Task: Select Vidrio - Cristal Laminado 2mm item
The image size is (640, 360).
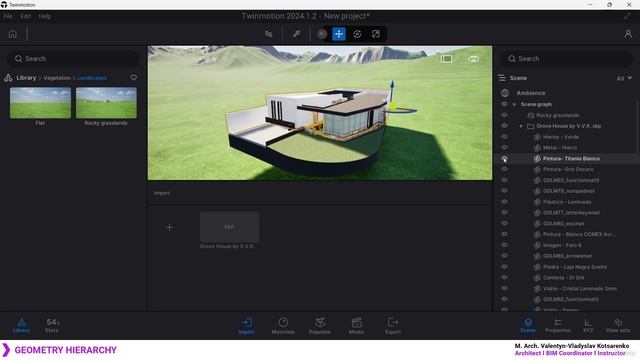Action: (580, 288)
